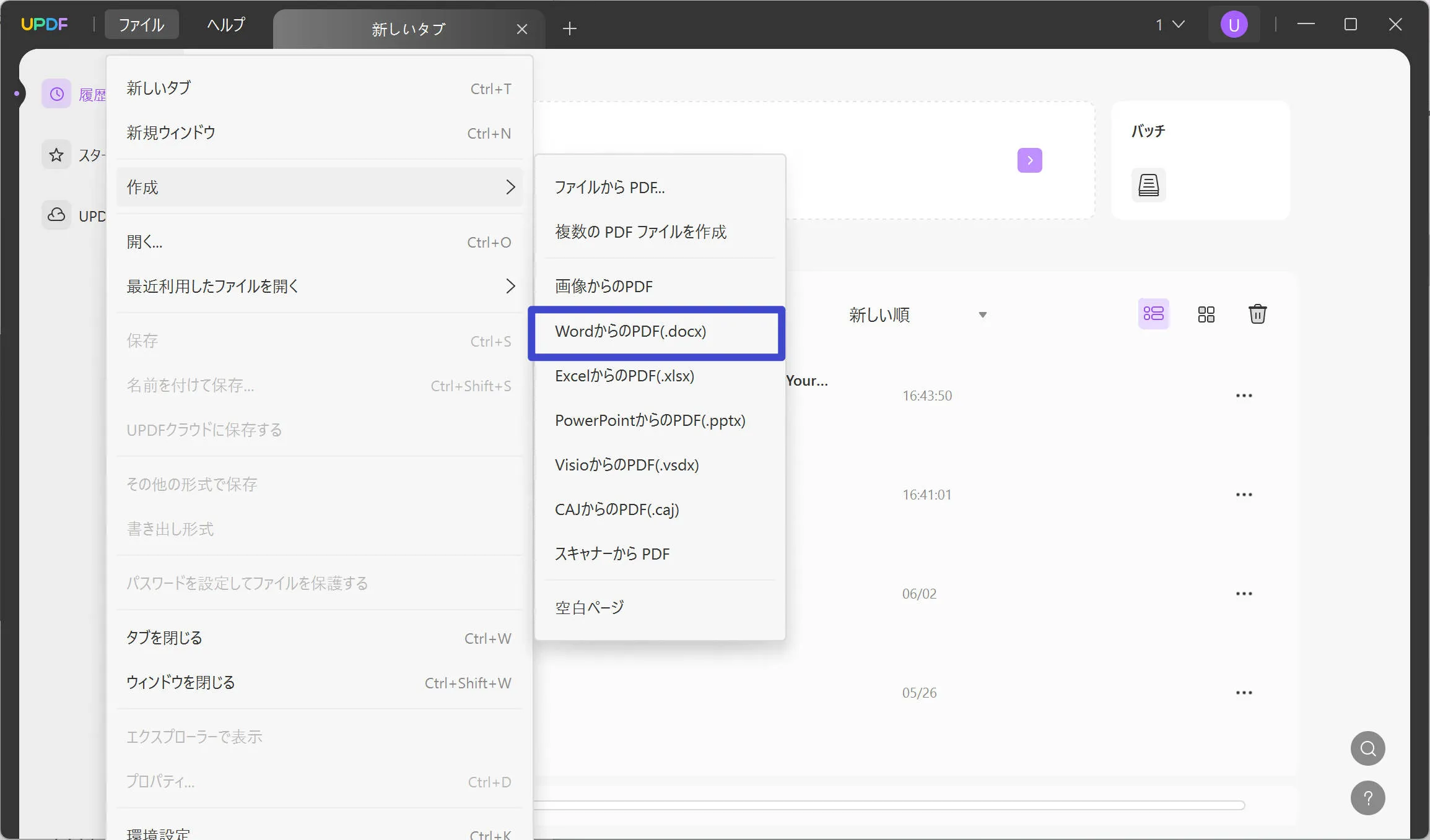Choose スキャナーから PDF option

point(660,554)
